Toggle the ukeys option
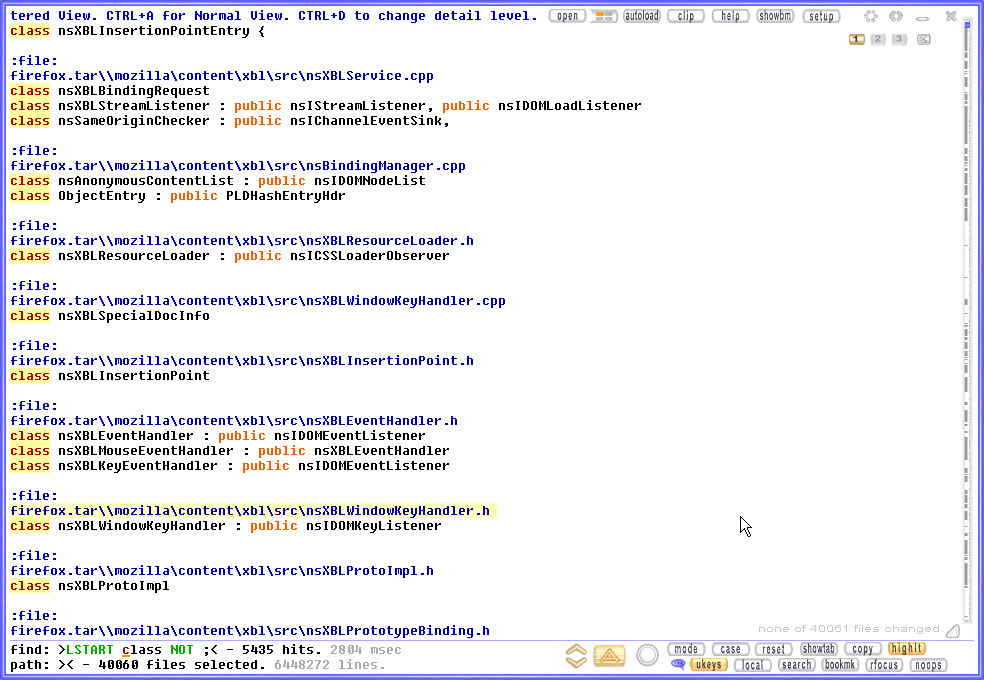The width and height of the screenshot is (984, 680). point(709,665)
